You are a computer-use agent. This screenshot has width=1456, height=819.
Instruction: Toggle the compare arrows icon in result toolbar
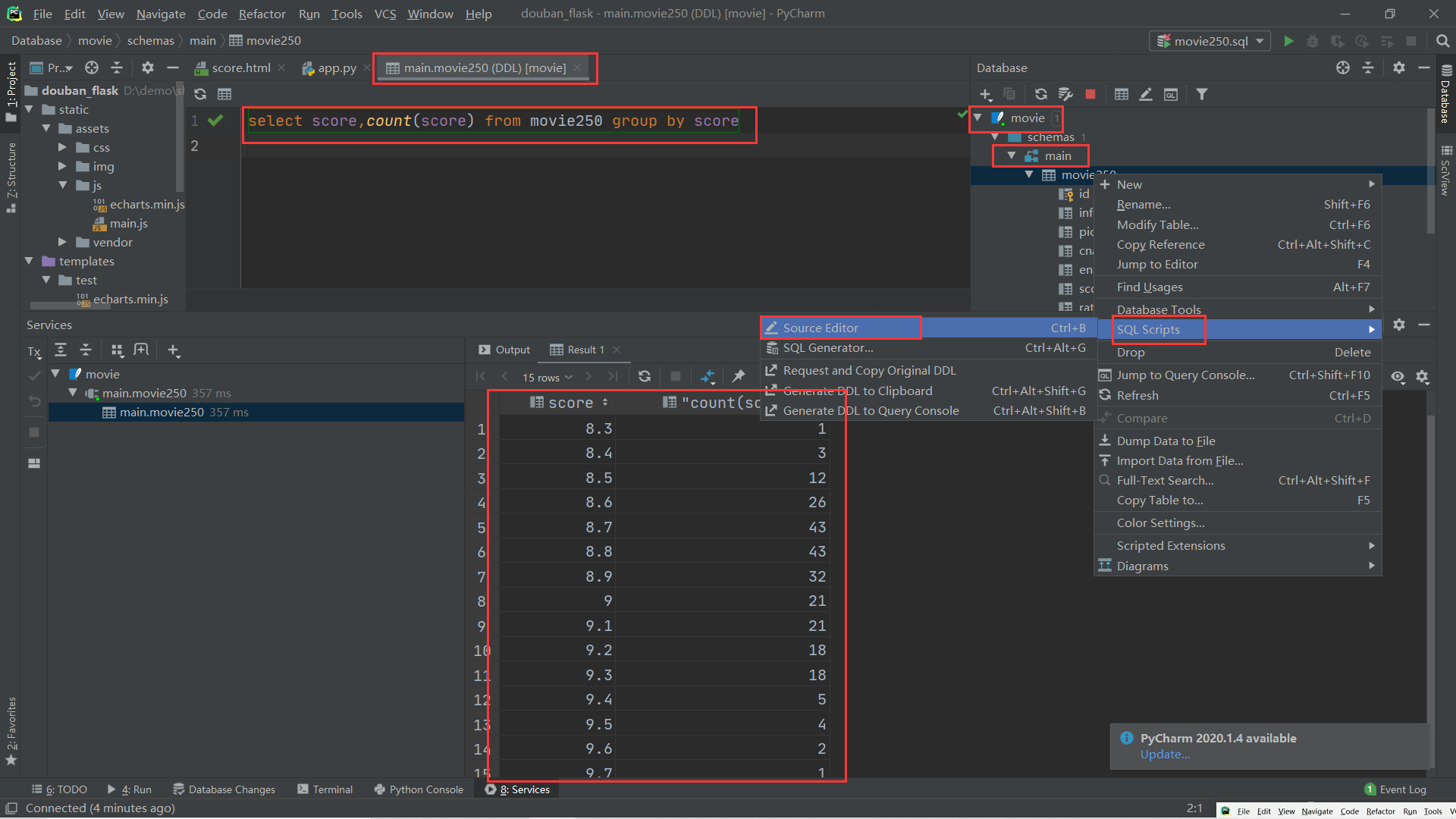click(708, 376)
